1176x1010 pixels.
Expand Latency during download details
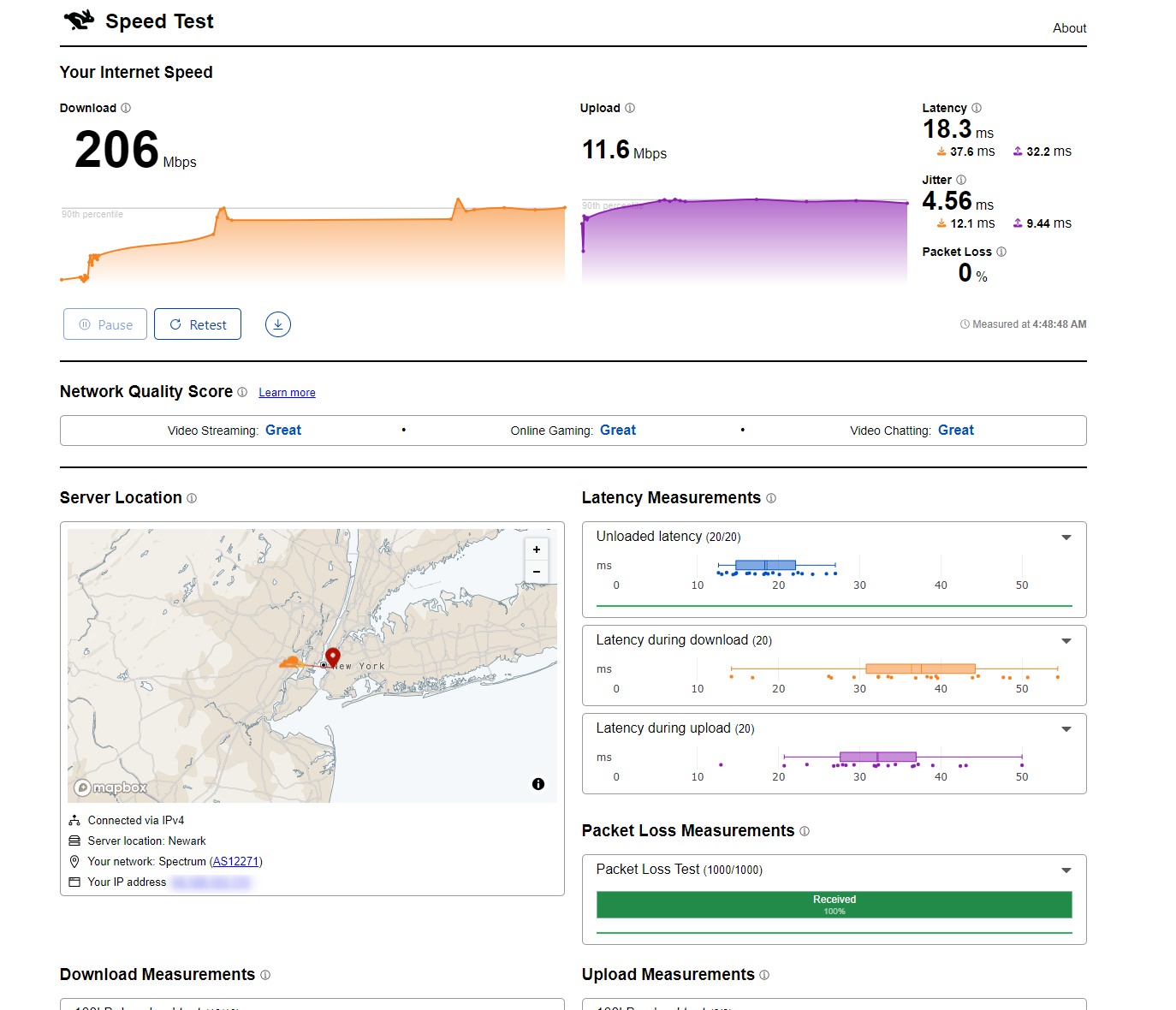pos(1066,641)
